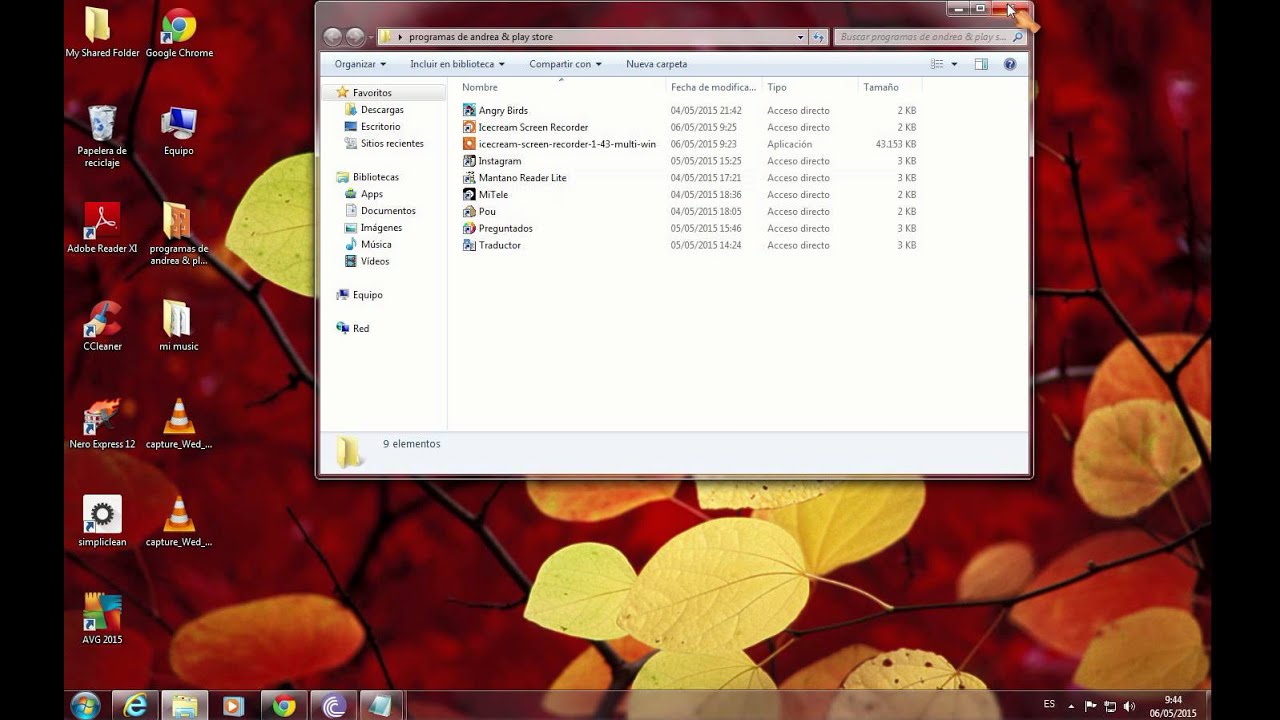Select the Mantano Reader Lite icon
The width and height of the screenshot is (1280, 720).
470,178
